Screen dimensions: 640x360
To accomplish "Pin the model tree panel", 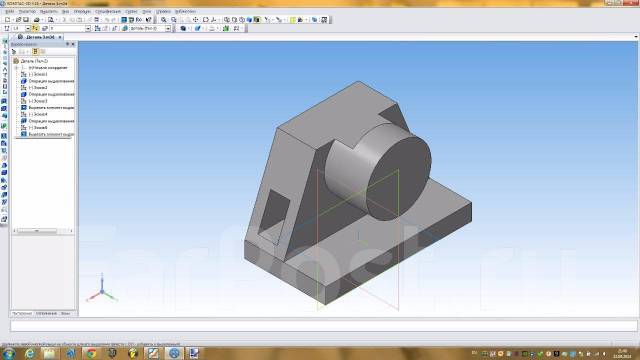I will coord(68,44).
